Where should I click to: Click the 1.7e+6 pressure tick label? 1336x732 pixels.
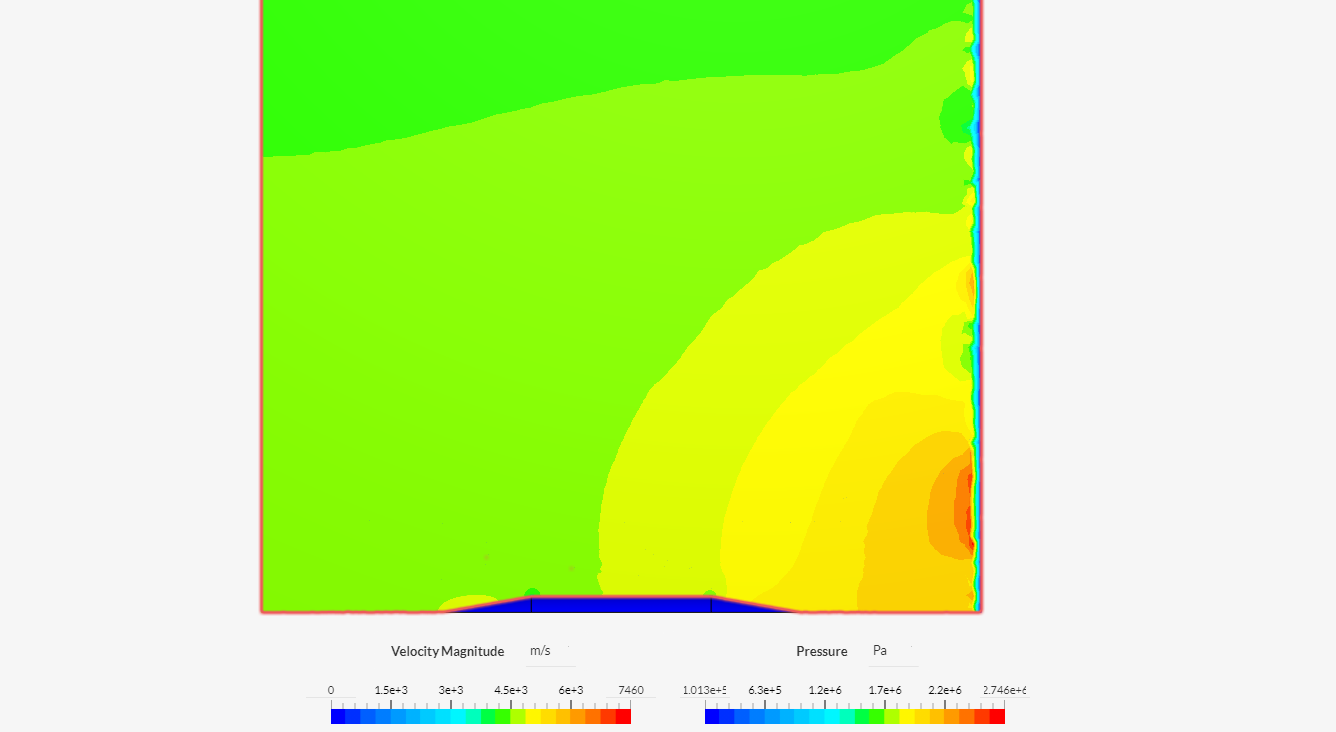(885, 690)
